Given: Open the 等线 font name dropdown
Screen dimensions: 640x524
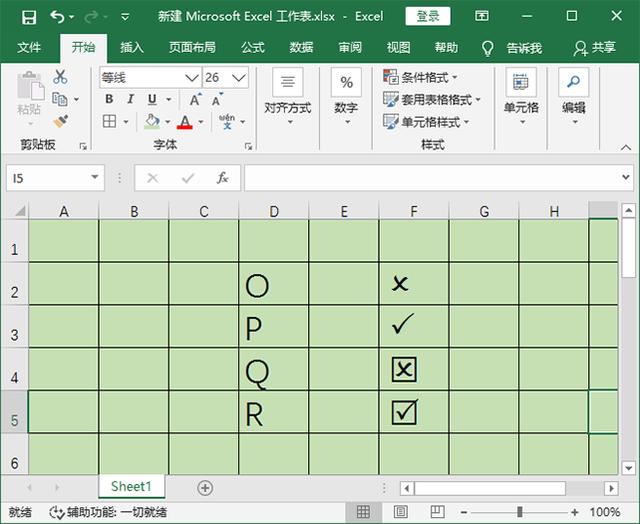Looking at the screenshot, I should [x=191, y=78].
